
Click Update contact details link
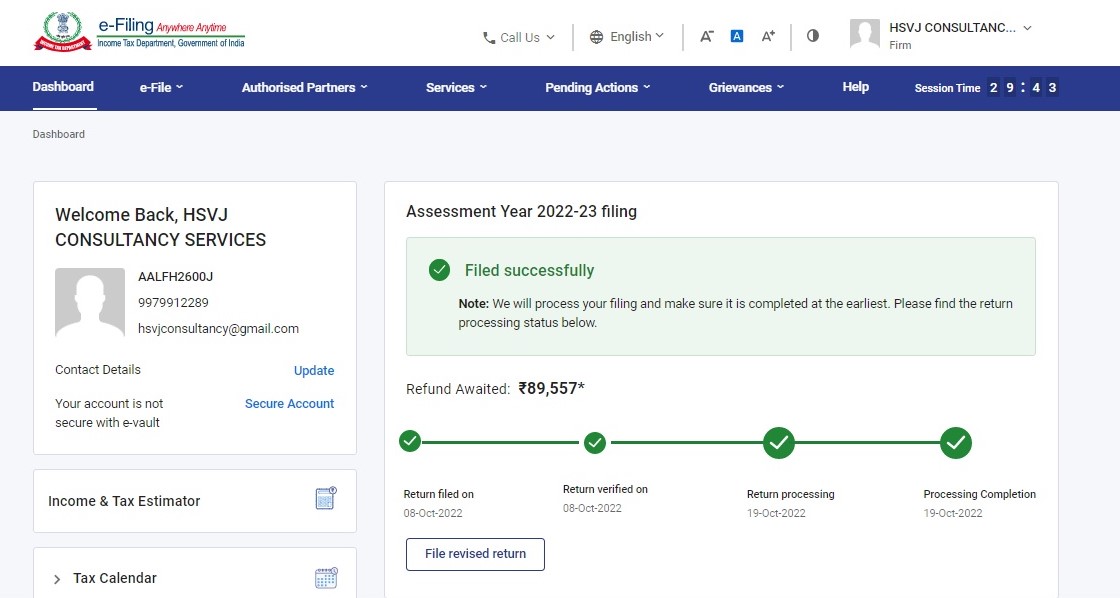(x=314, y=370)
